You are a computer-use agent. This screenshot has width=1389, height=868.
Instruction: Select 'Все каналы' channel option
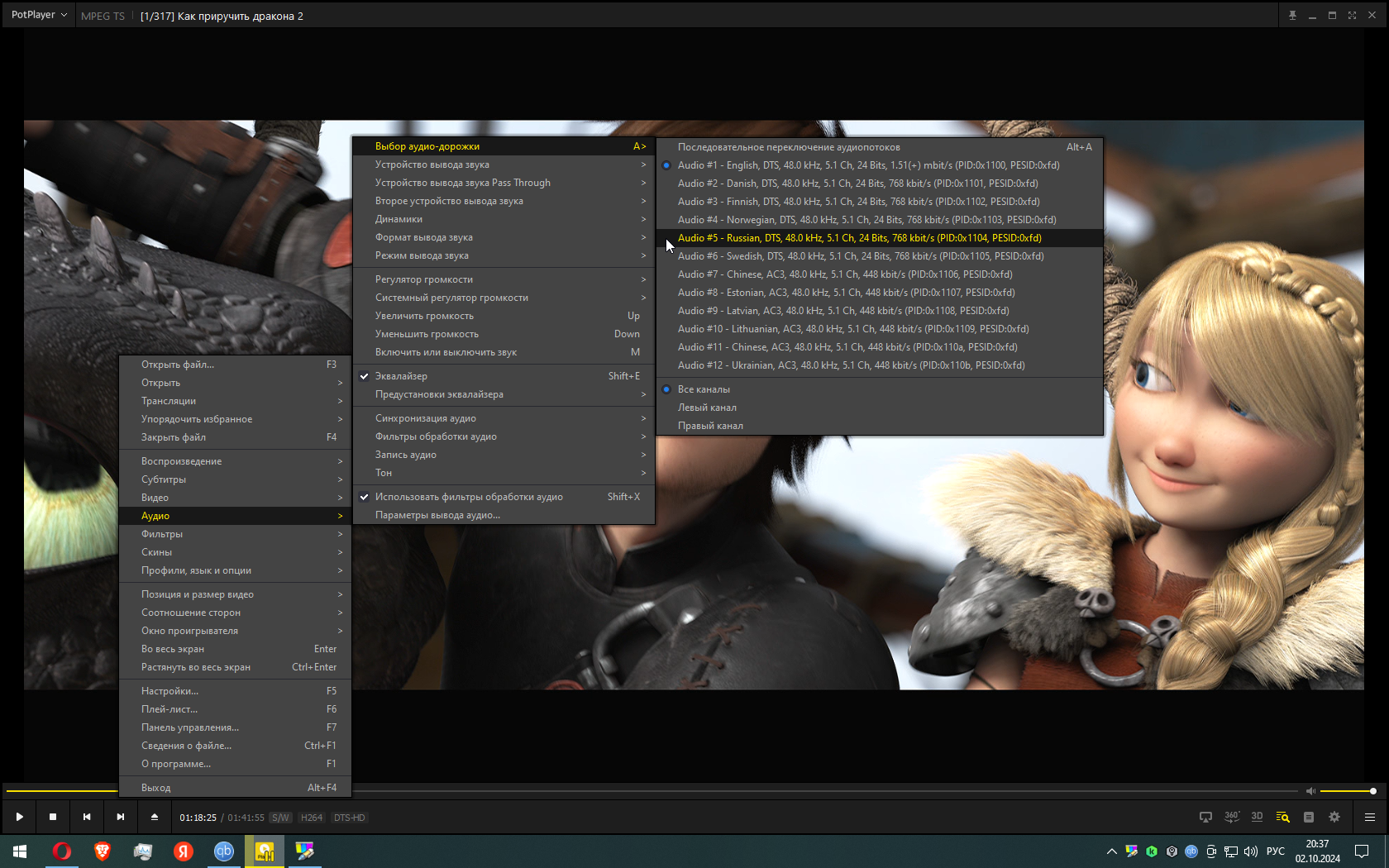880,389
